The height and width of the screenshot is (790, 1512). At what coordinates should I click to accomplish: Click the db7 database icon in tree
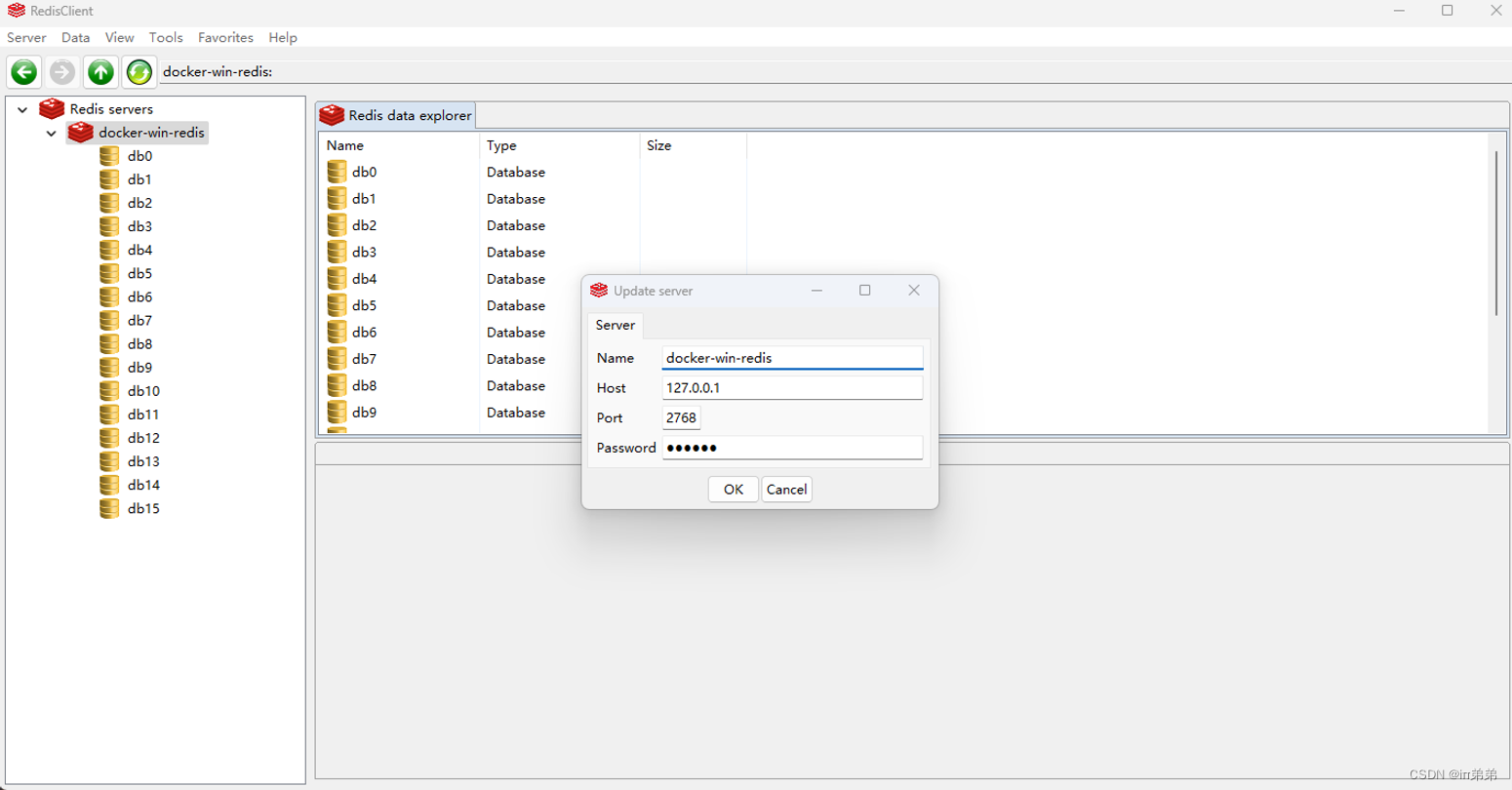(x=109, y=320)
